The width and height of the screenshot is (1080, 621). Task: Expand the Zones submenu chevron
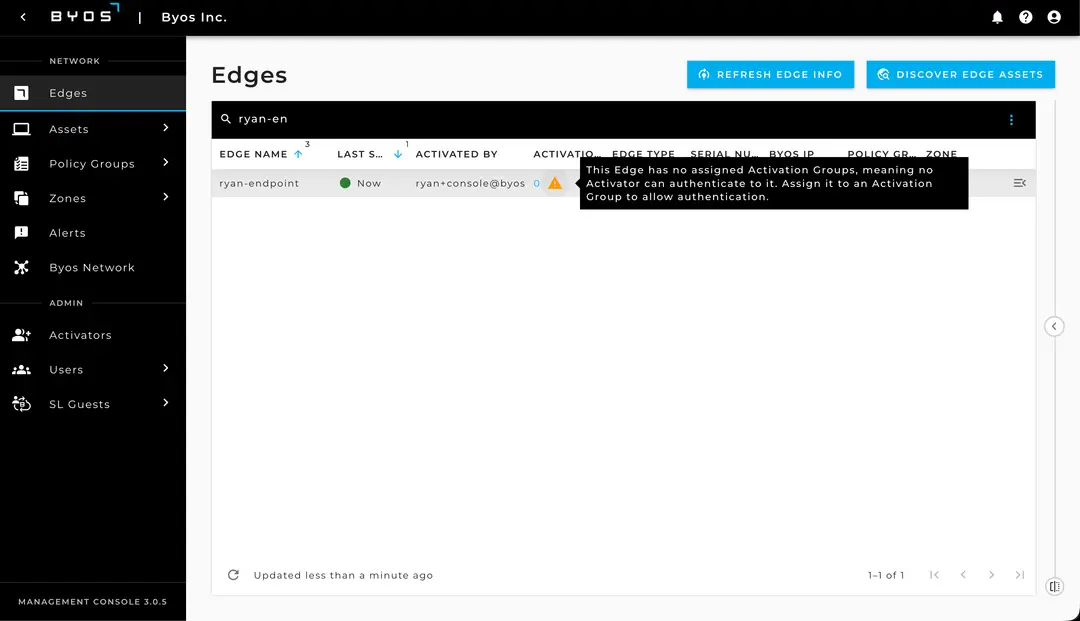click(x=165, y=197)
